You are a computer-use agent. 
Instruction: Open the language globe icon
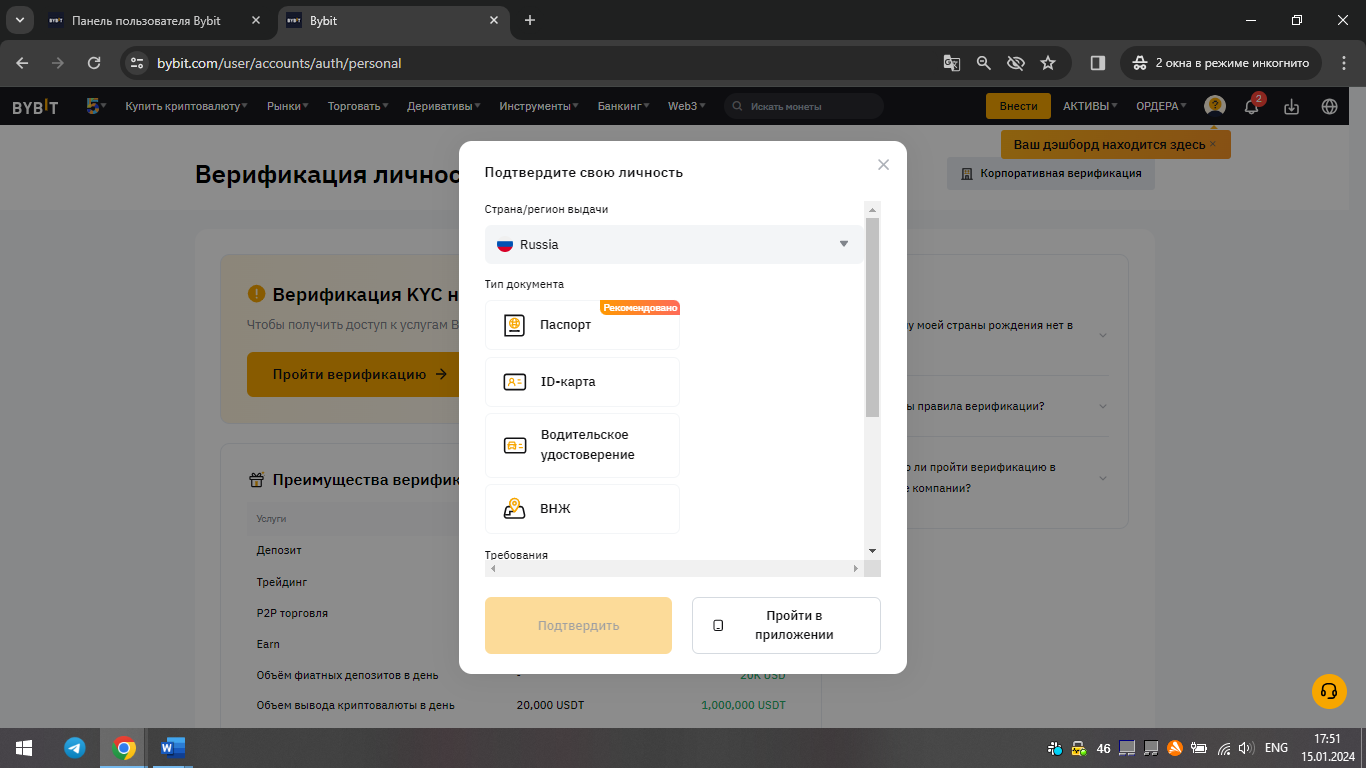tap(1329, 106)
